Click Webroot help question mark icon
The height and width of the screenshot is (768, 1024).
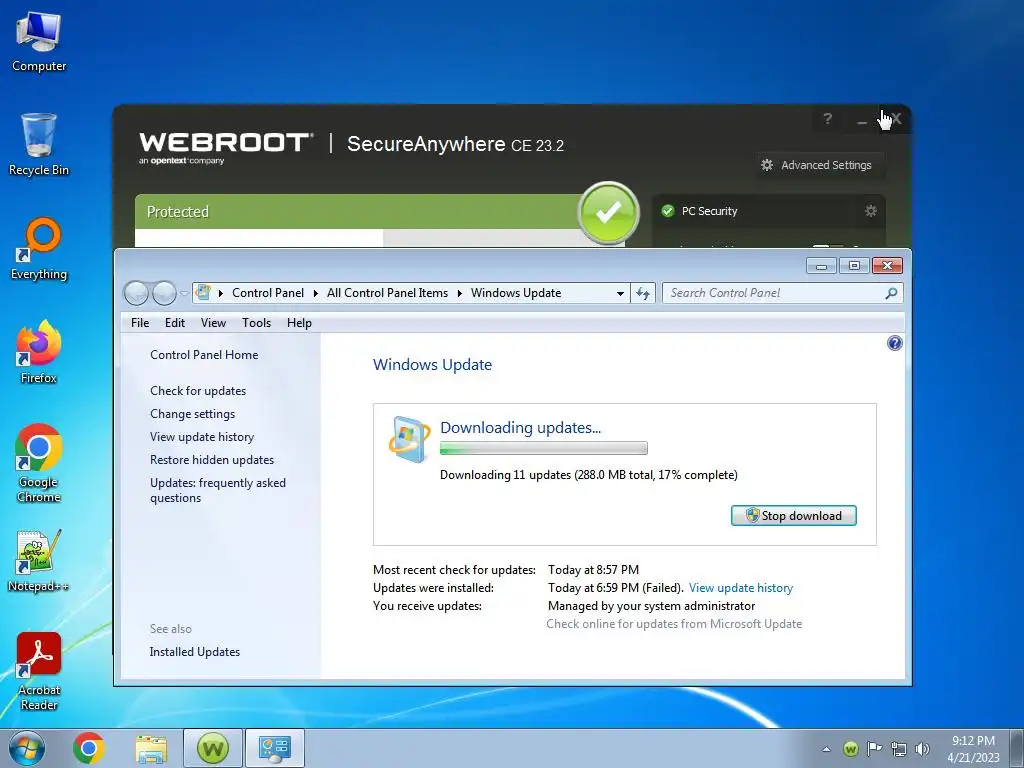827,118
